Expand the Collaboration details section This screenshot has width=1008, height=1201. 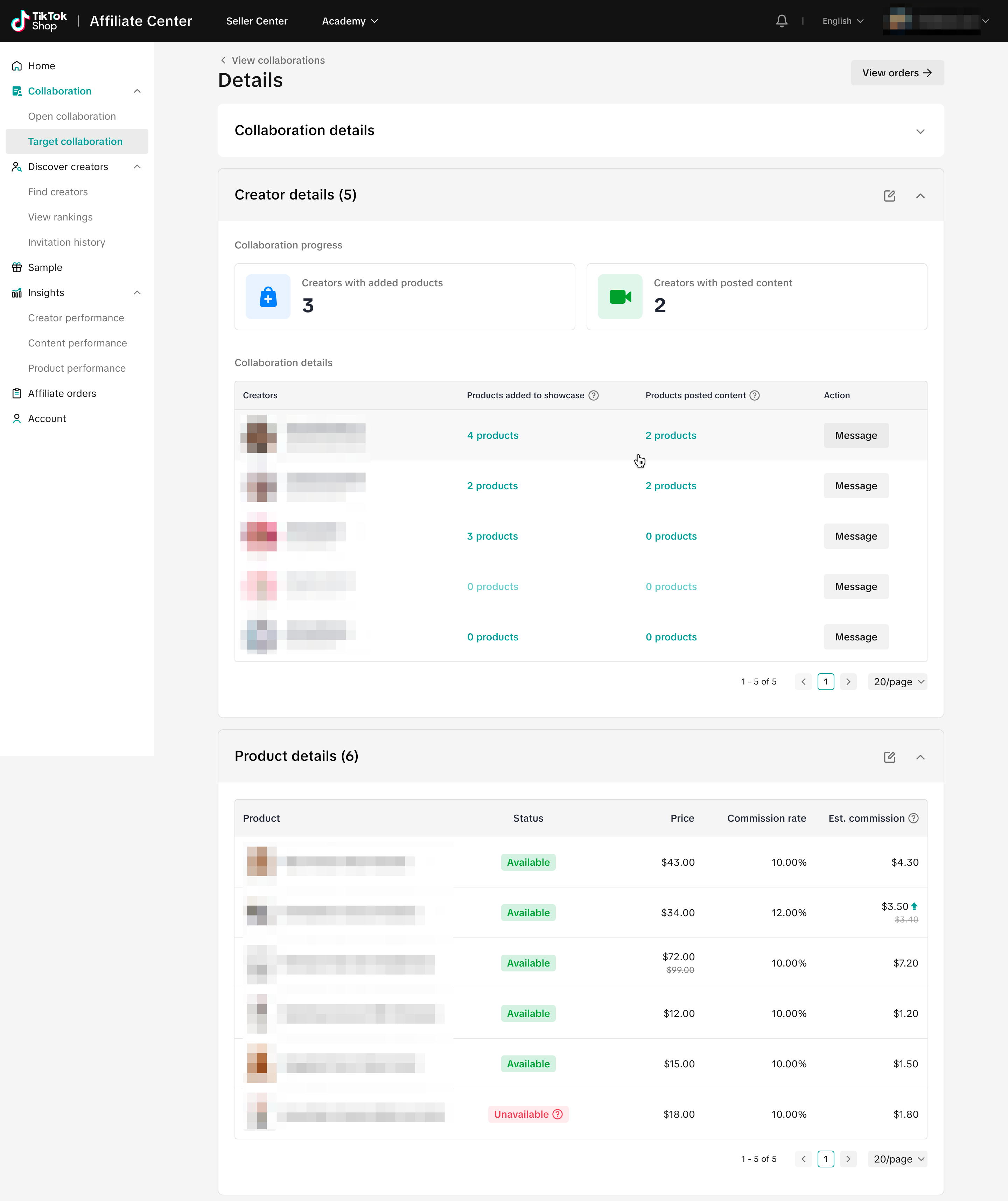920,131
